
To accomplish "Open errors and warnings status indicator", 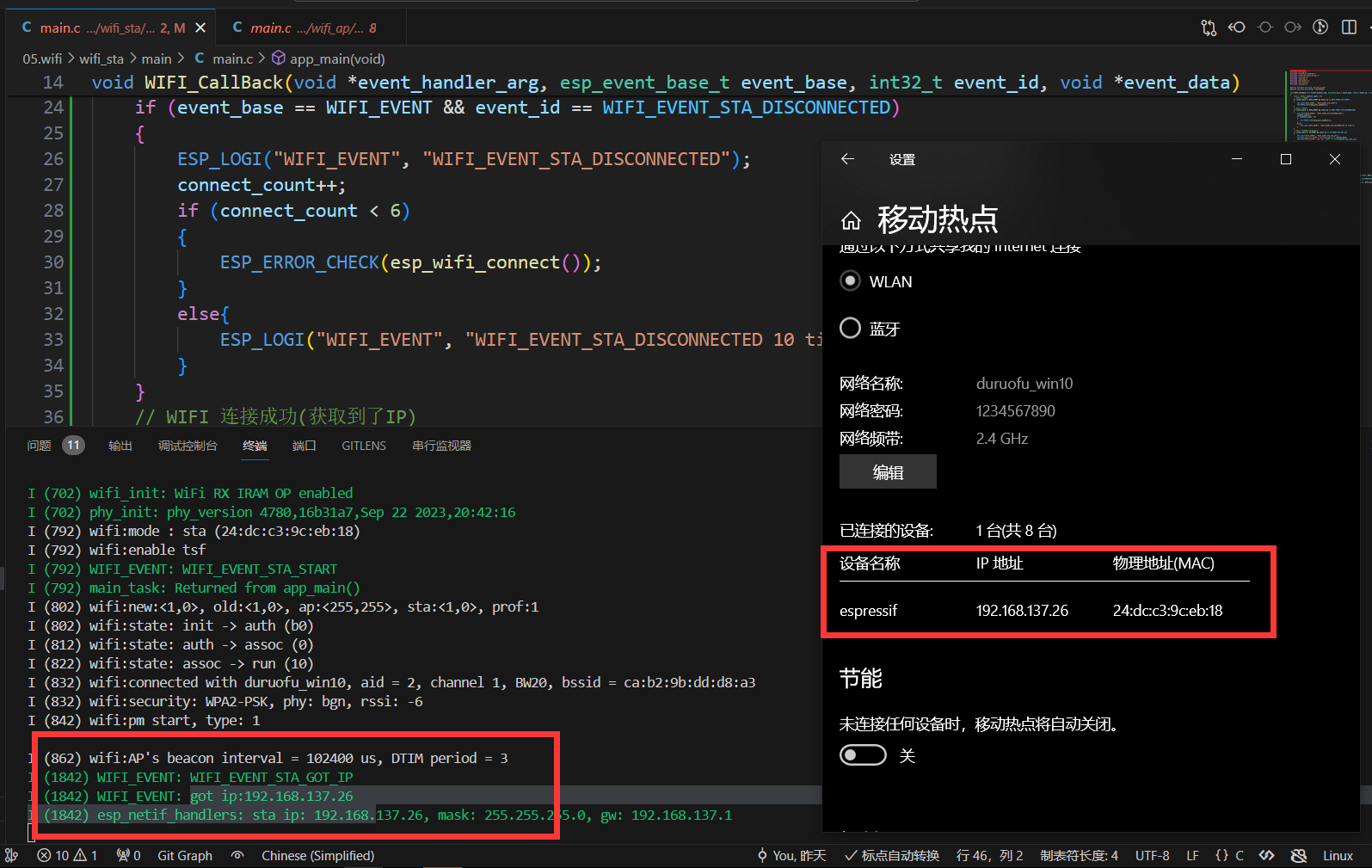I will (x=67, y=855).
